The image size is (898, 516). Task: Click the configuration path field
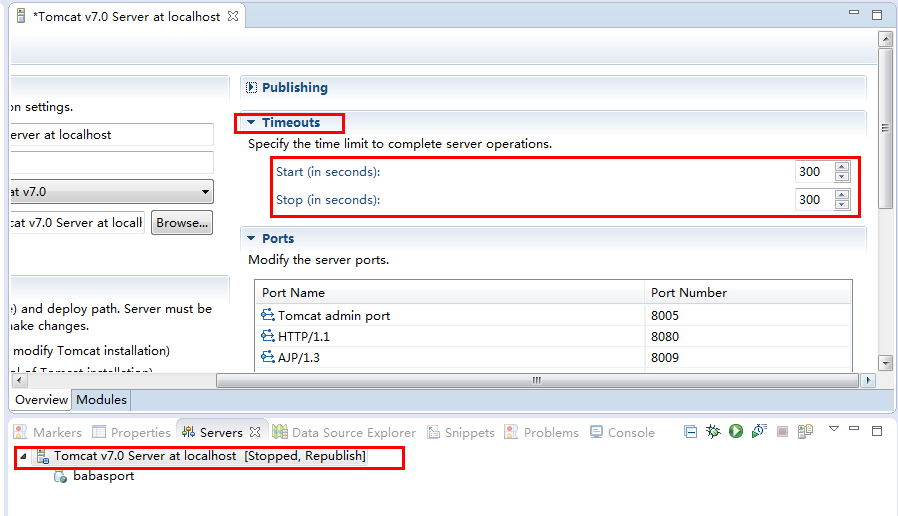click(x=77, y=223)
